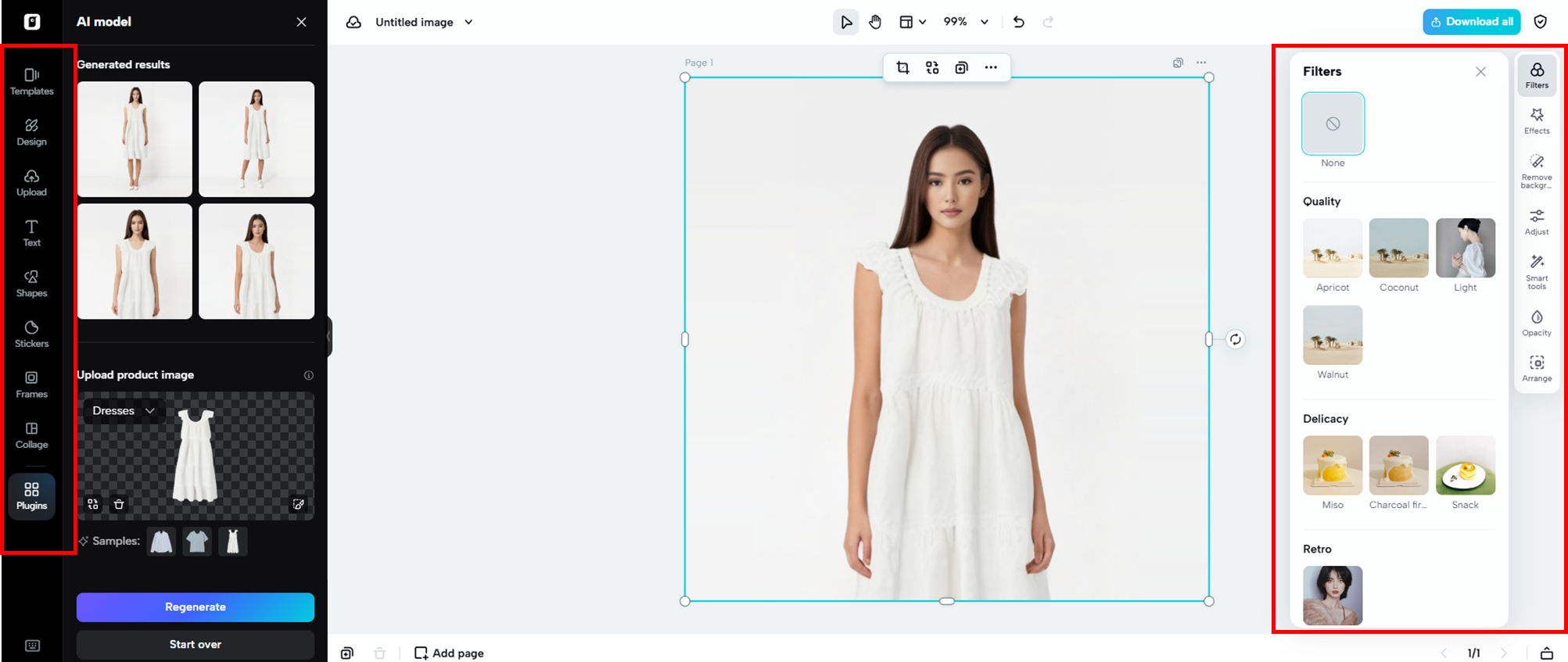Open the Shapes panel
Screen dimensions: 1568x662
(32, 284)
